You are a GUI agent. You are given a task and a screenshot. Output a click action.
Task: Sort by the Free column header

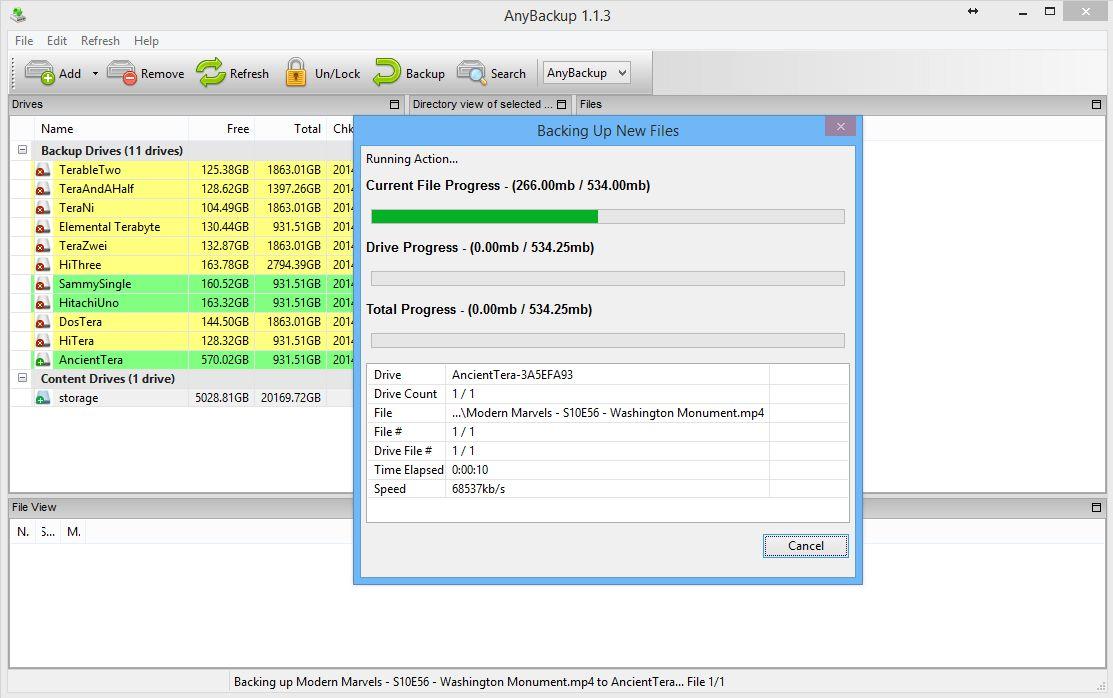pyautogui.click(x=221, y=129)
